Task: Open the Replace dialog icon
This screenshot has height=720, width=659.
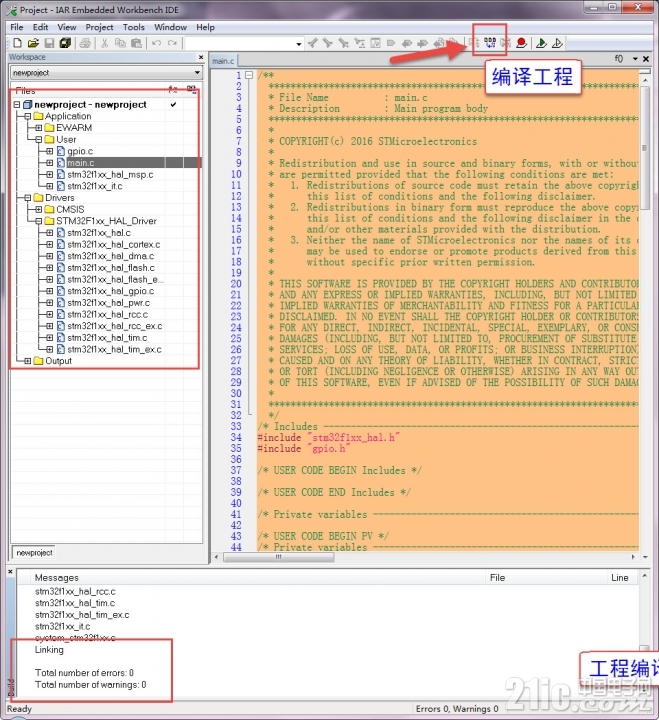Action: tap(344, 43)
